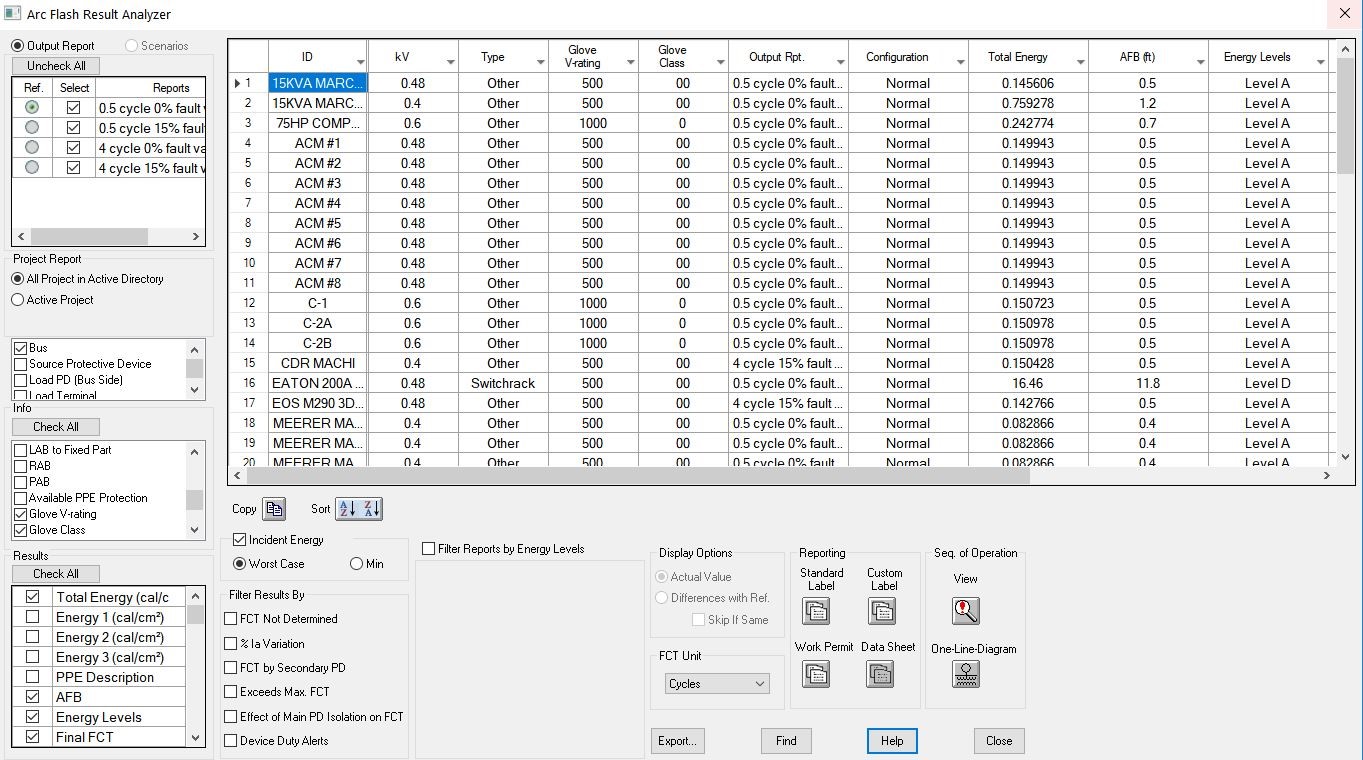The width and height of the screenshot is (1363, 760).
Task: Select reference radio for 0.5 cycle 15% report
Action: click(x=33, y=127)
